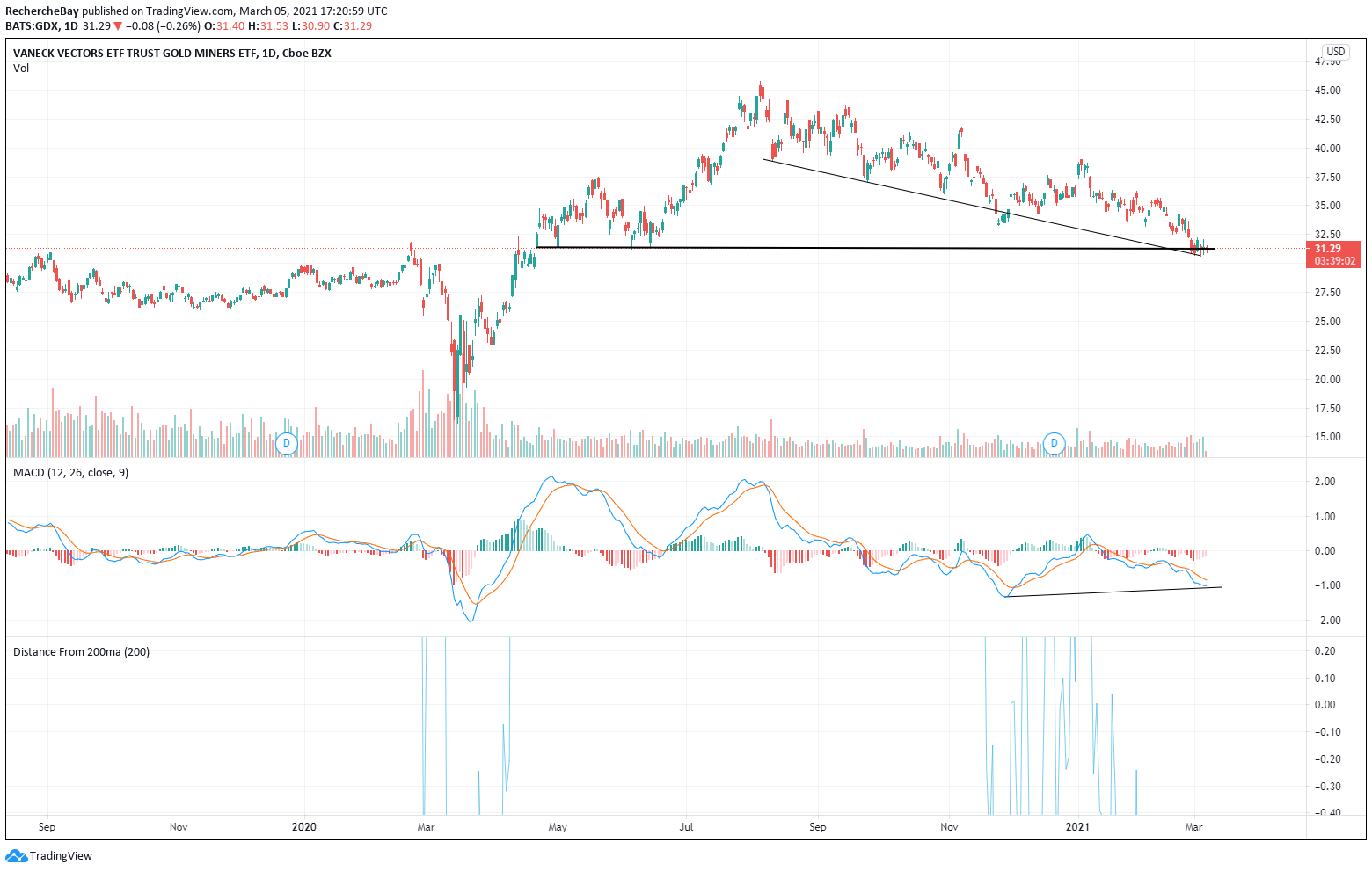The width and height of the screenshot is (1372, 872).
Task: Click the 17.50 price axis label
Action: tap(1327, 409)
